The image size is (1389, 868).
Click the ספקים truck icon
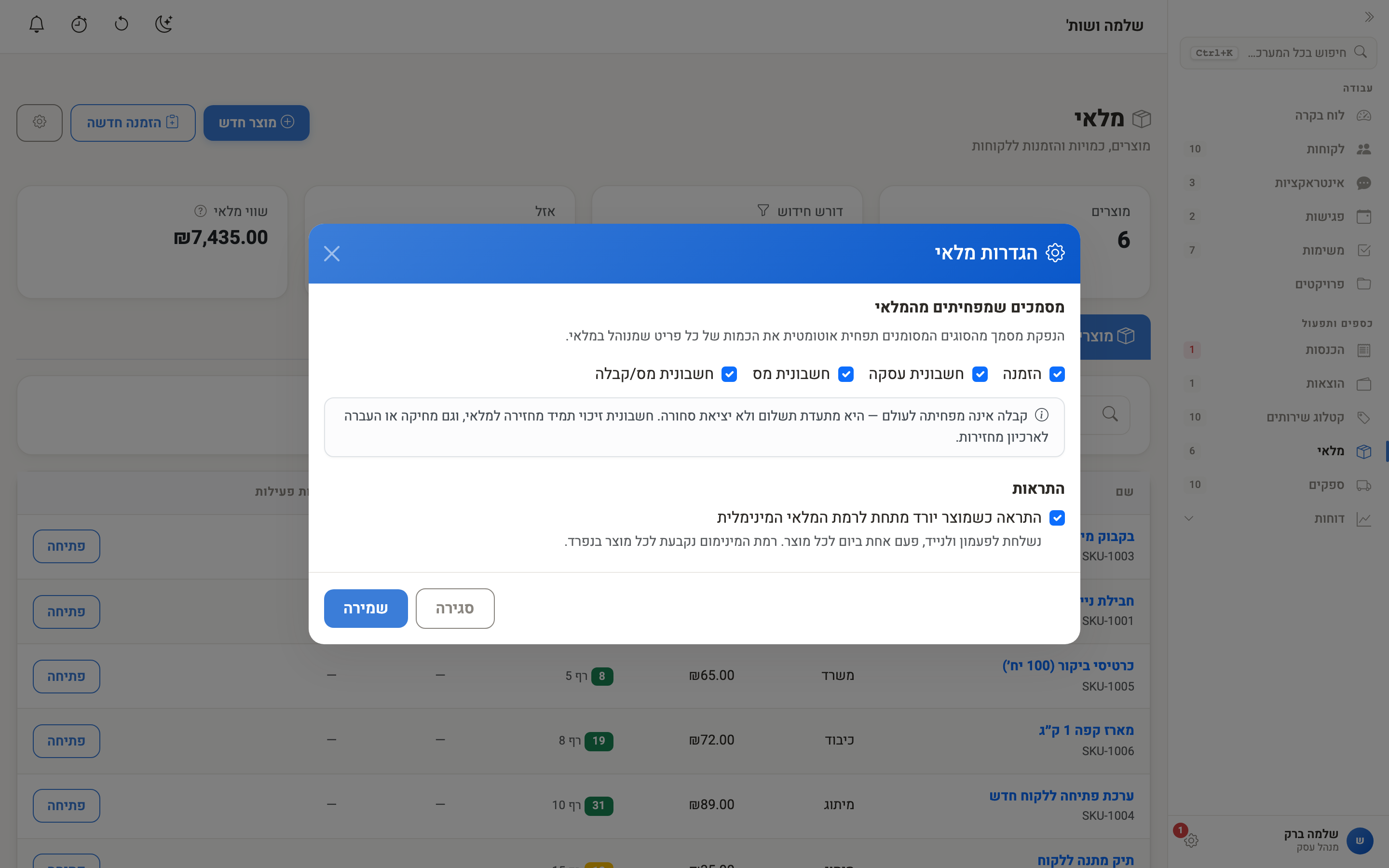[1364, 485]
